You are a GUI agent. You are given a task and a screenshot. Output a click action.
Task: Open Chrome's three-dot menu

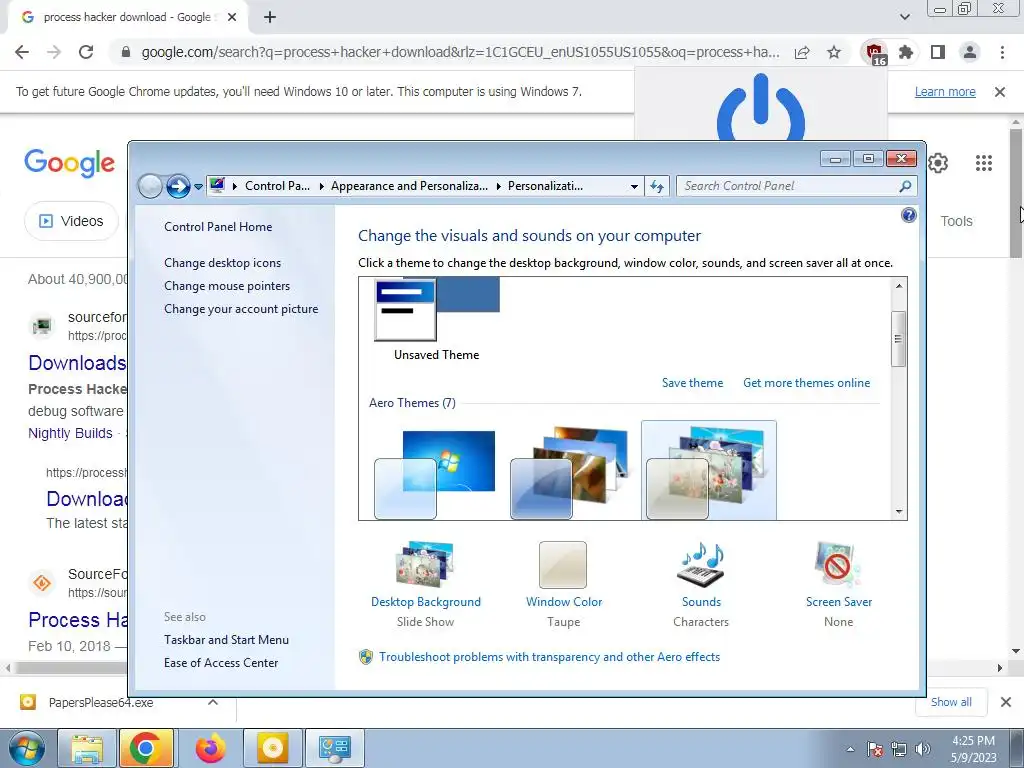(x=1002, y=52)
